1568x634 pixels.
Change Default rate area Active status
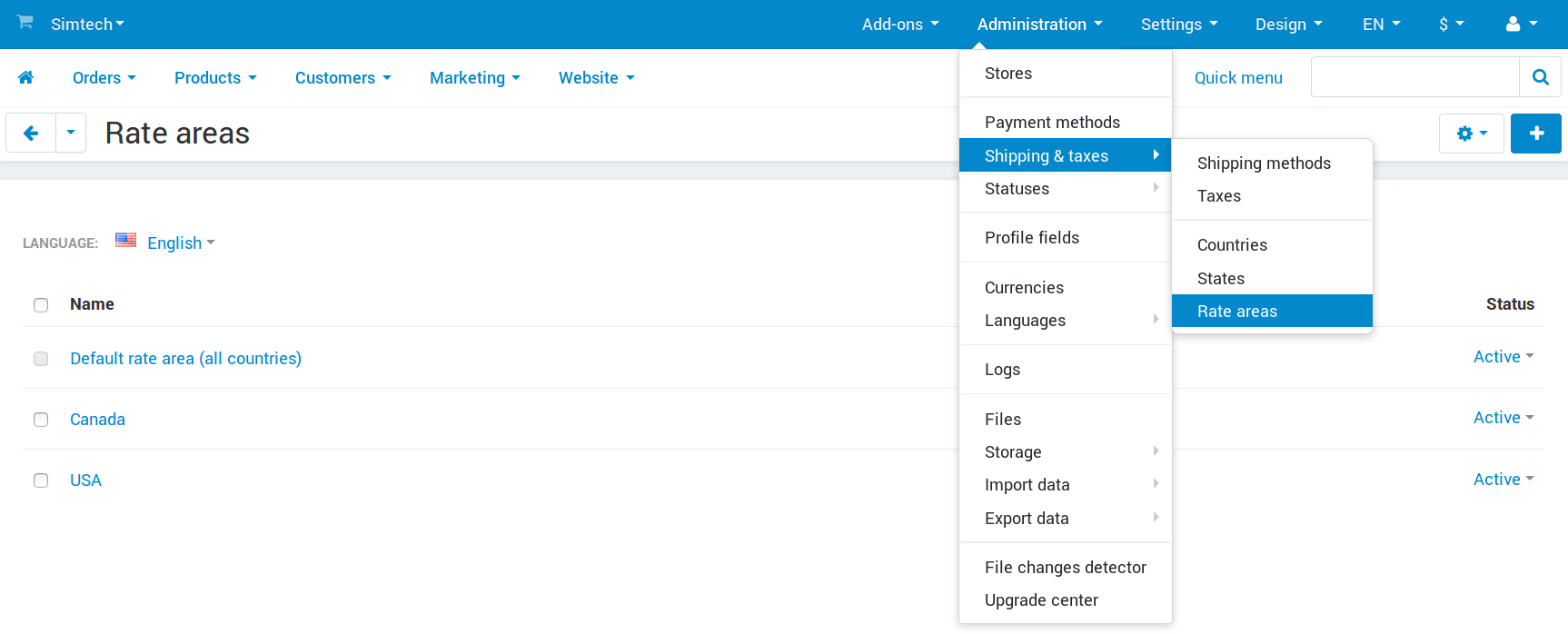(1503, 357)
